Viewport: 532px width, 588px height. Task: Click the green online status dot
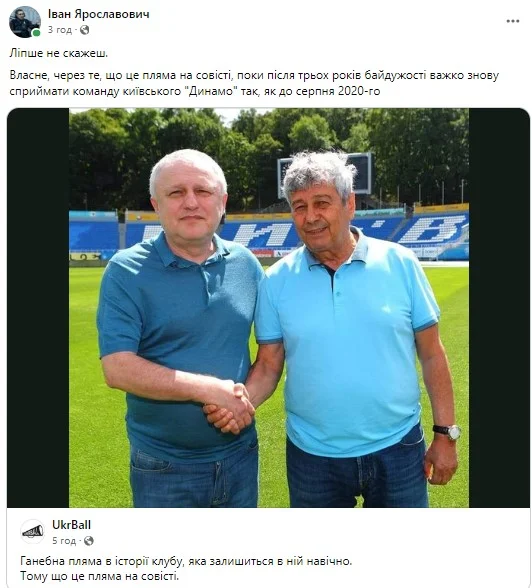tap(36, 33)
